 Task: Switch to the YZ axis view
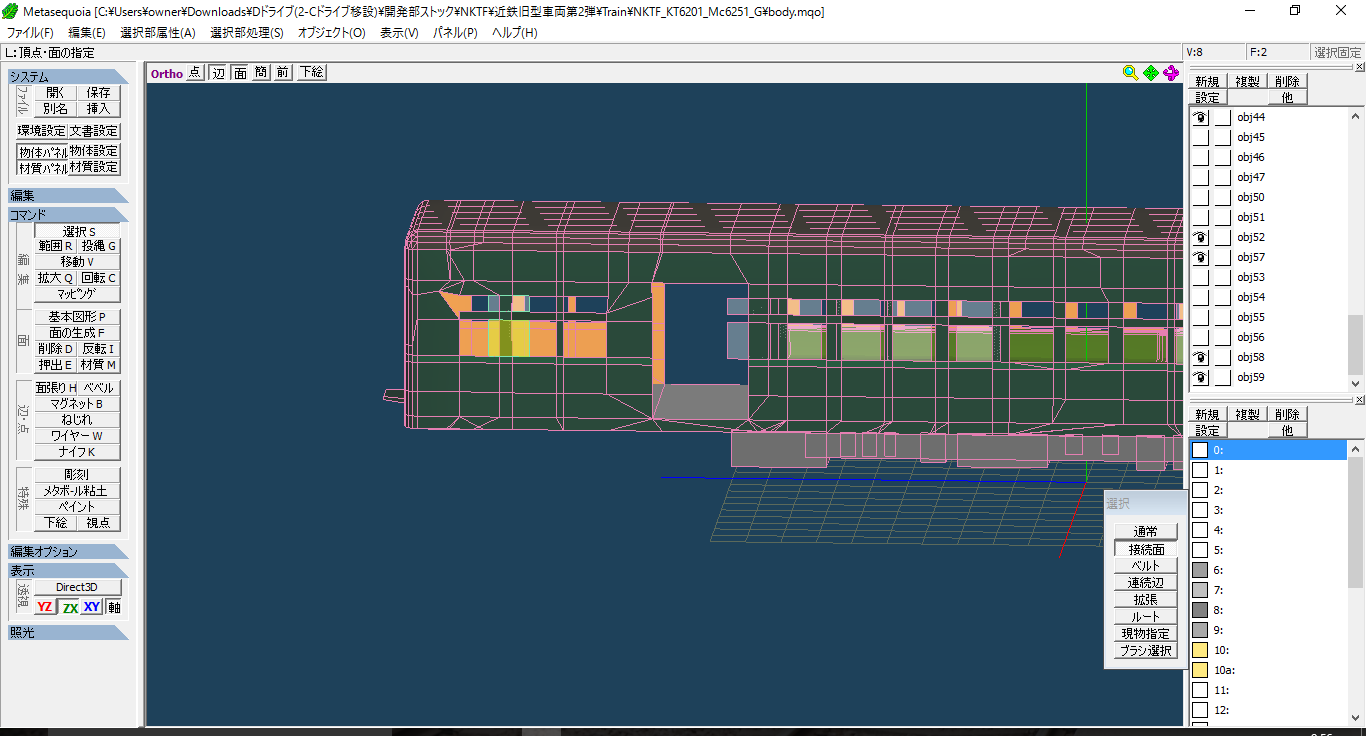(x=45, y=607)
